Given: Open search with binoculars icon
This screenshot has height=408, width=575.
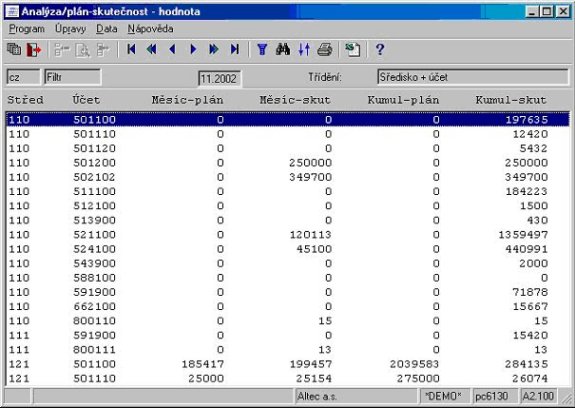Looking at the screenshot, I should point(283,49).
